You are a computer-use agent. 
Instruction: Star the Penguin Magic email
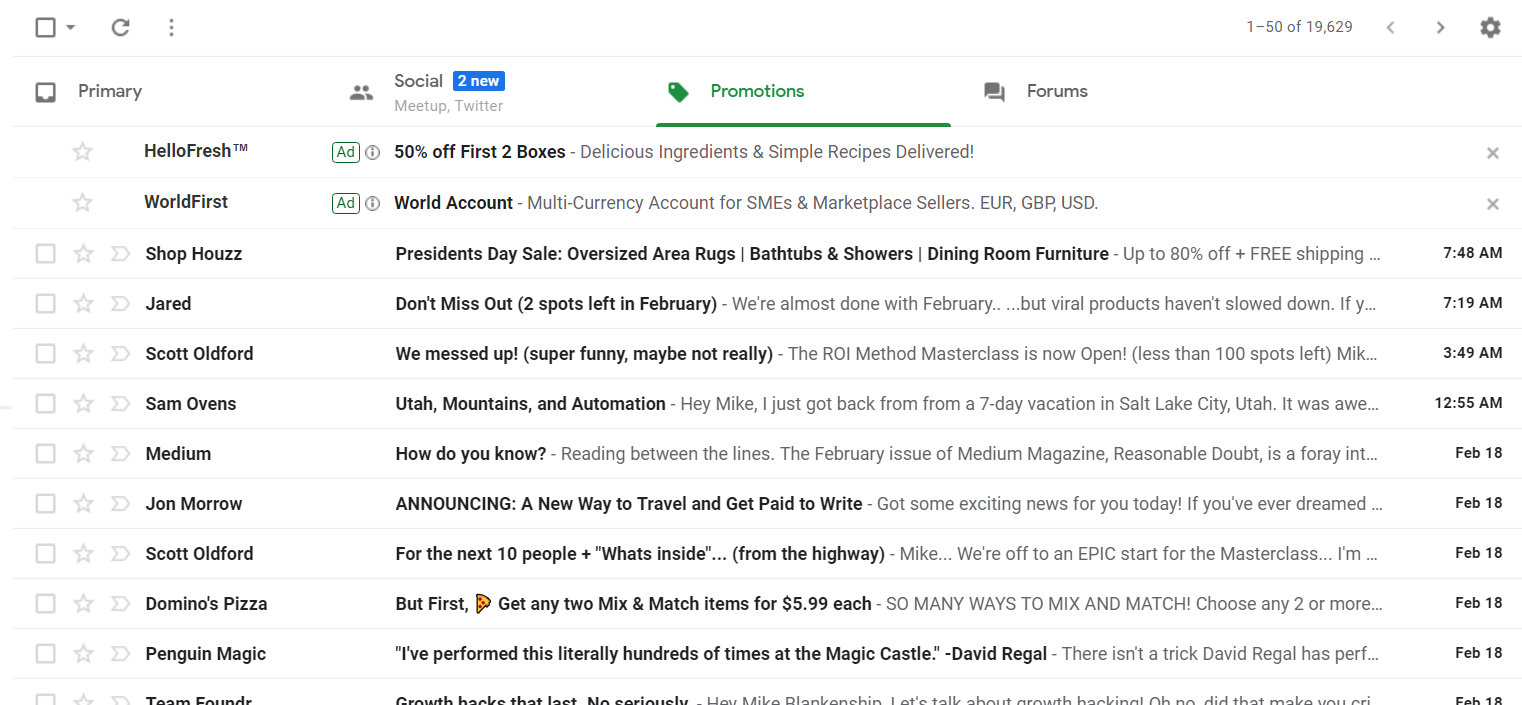click(x=83, y=654)
